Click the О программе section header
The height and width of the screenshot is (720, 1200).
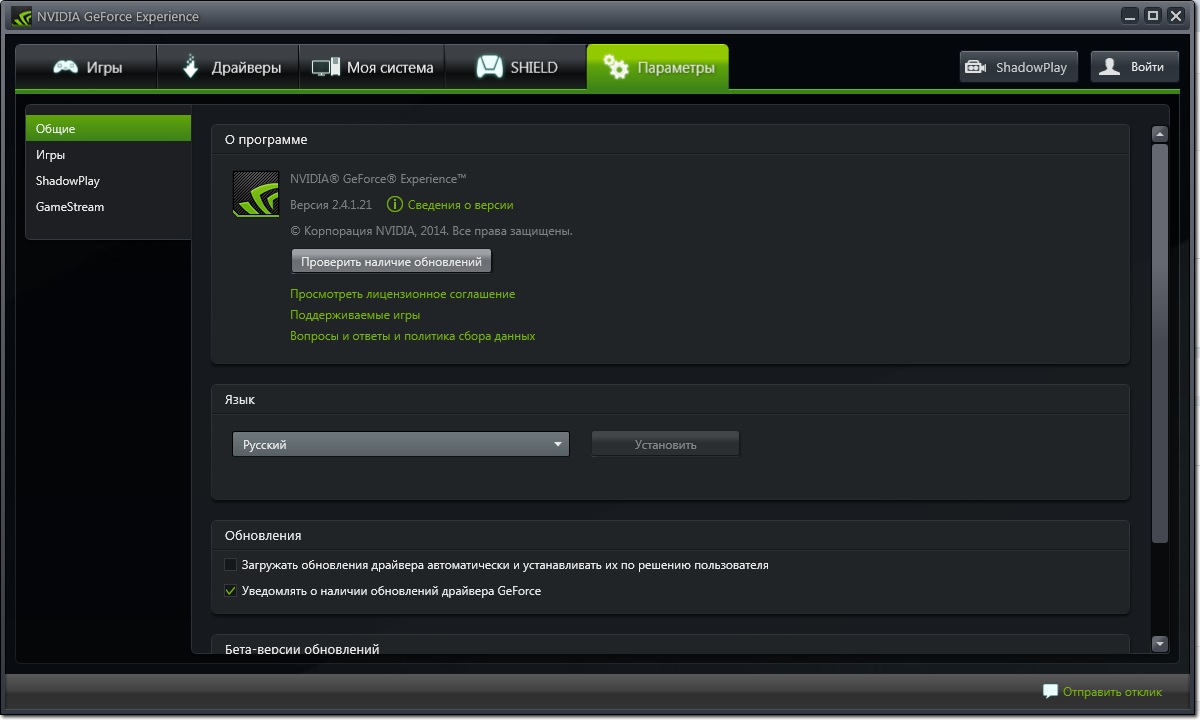click(266, 140)
